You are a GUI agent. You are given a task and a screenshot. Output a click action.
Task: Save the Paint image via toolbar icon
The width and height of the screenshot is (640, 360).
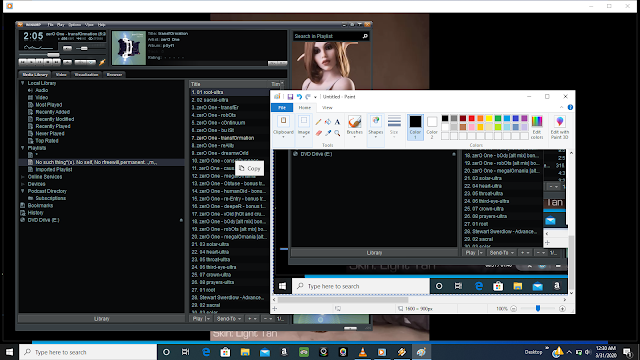[x=290, y=97]
